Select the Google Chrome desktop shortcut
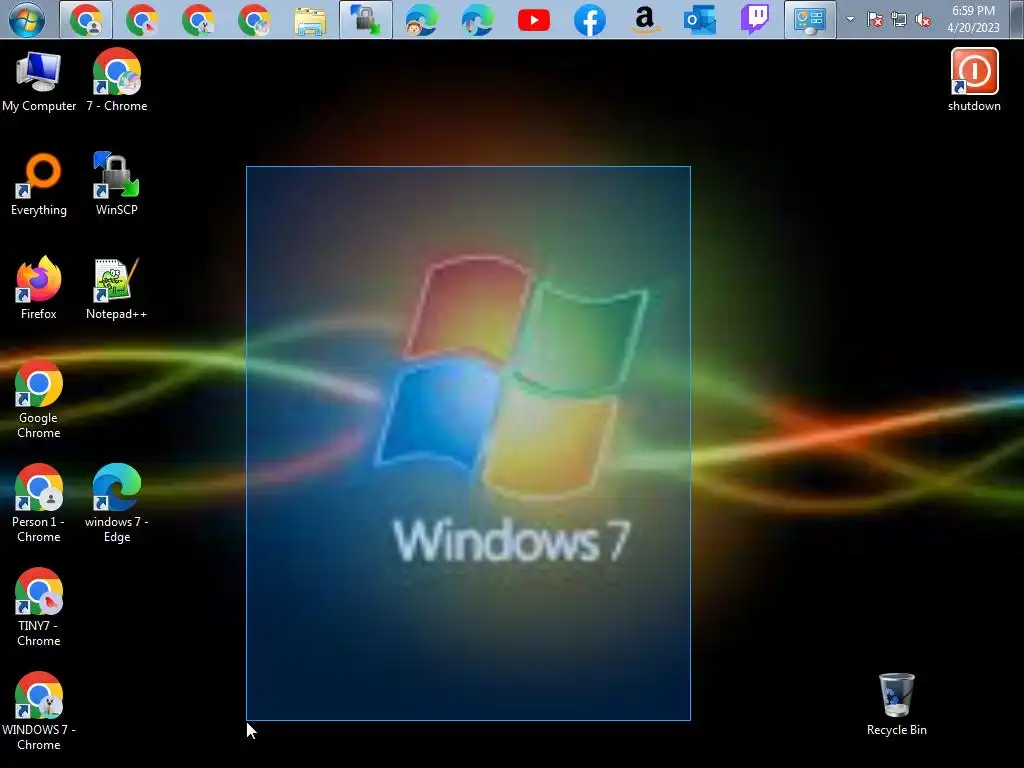1024x768 pixels. pos(39,399)
